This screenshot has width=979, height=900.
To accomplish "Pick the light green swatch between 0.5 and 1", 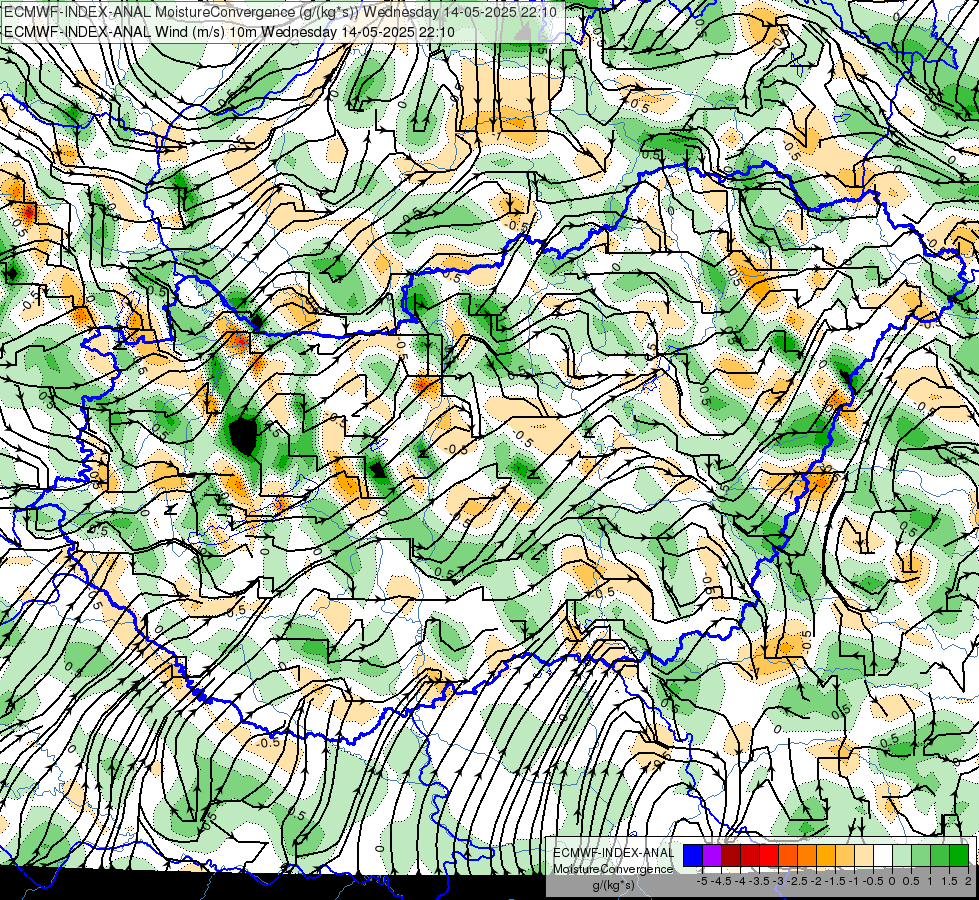I will (921, 856).
